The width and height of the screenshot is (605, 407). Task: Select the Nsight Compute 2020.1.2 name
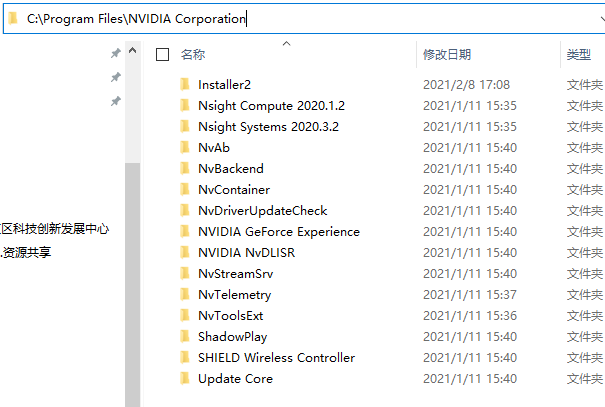(271, 105)
